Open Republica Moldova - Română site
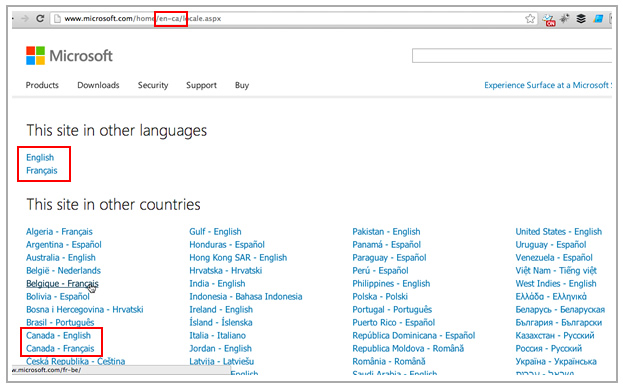Screen dimensions: 623x388 (408, 348)
